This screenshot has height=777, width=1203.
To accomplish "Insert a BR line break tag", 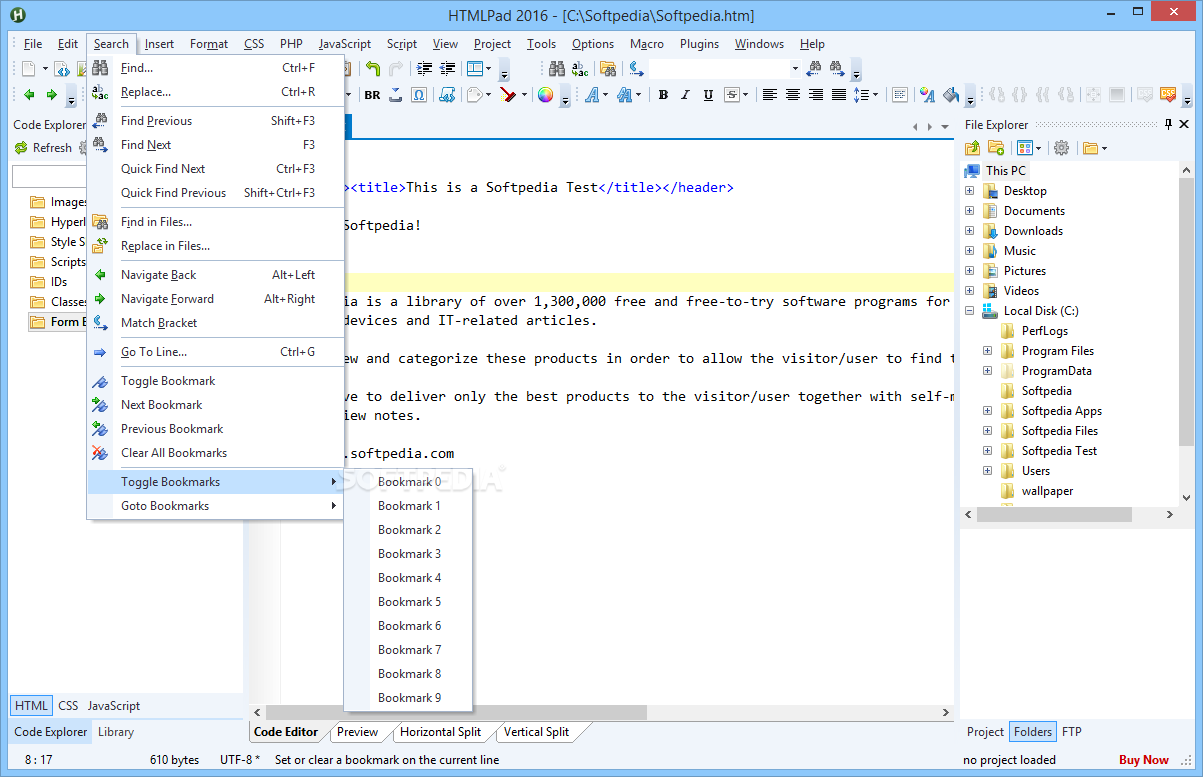I will coord(372,95).
